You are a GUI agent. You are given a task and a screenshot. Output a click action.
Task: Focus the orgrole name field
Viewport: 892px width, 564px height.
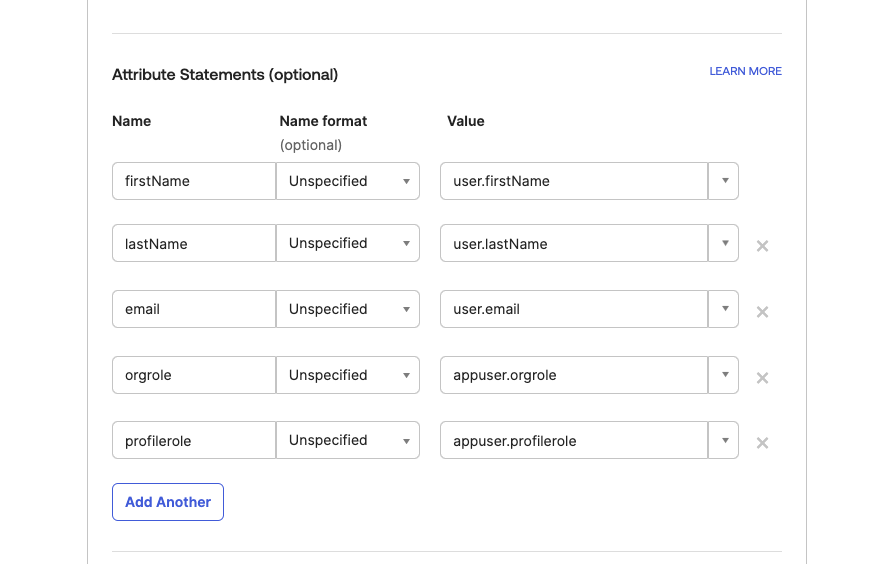coord(193,375)
